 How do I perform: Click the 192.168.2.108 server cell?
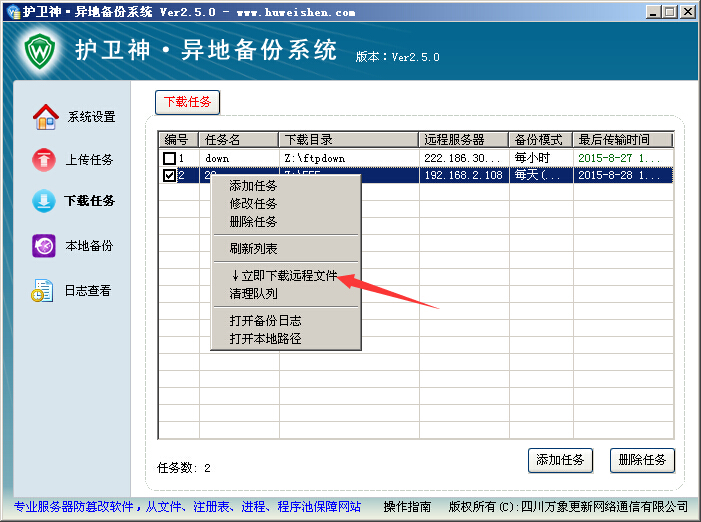click(464, 175)
